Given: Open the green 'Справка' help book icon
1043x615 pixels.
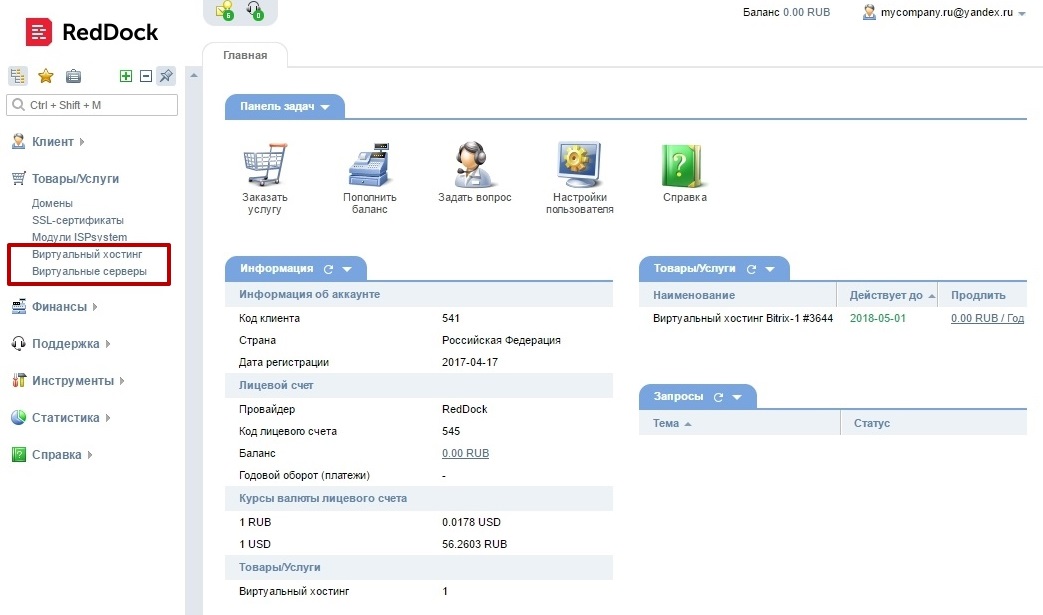Looking at the screenshot, I should point(684,165).
